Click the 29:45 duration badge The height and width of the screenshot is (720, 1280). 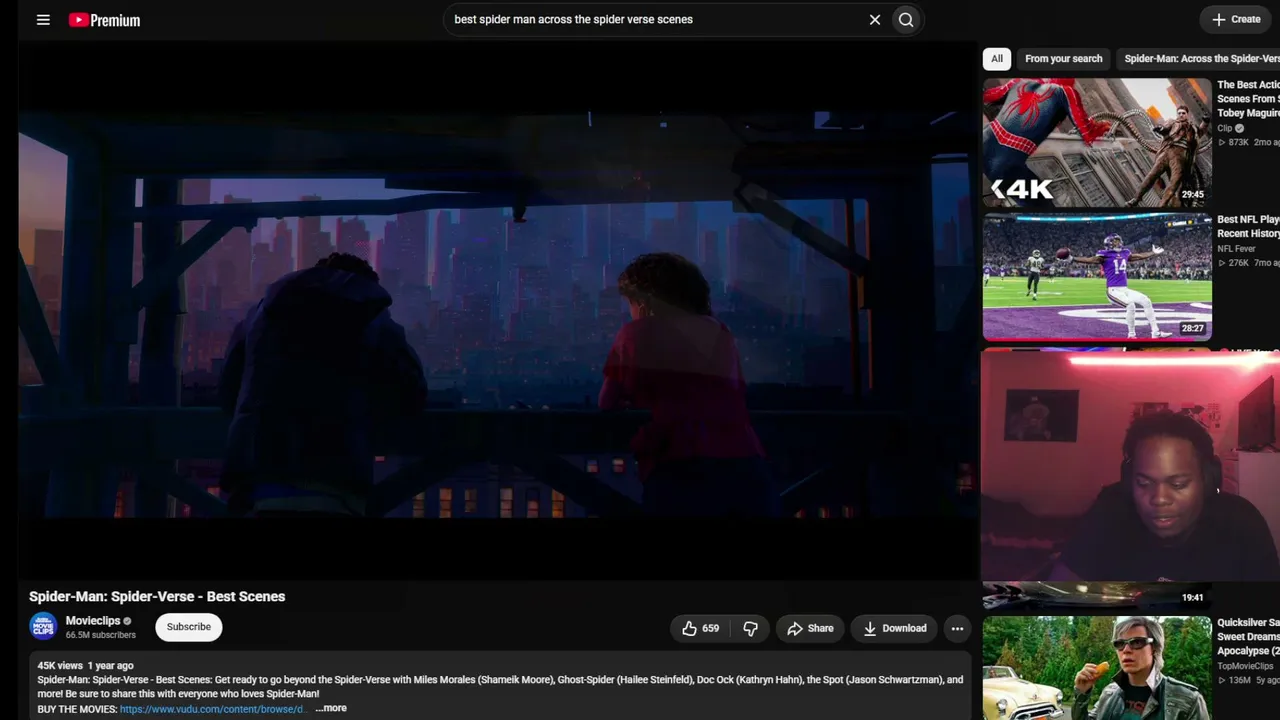1192,195
